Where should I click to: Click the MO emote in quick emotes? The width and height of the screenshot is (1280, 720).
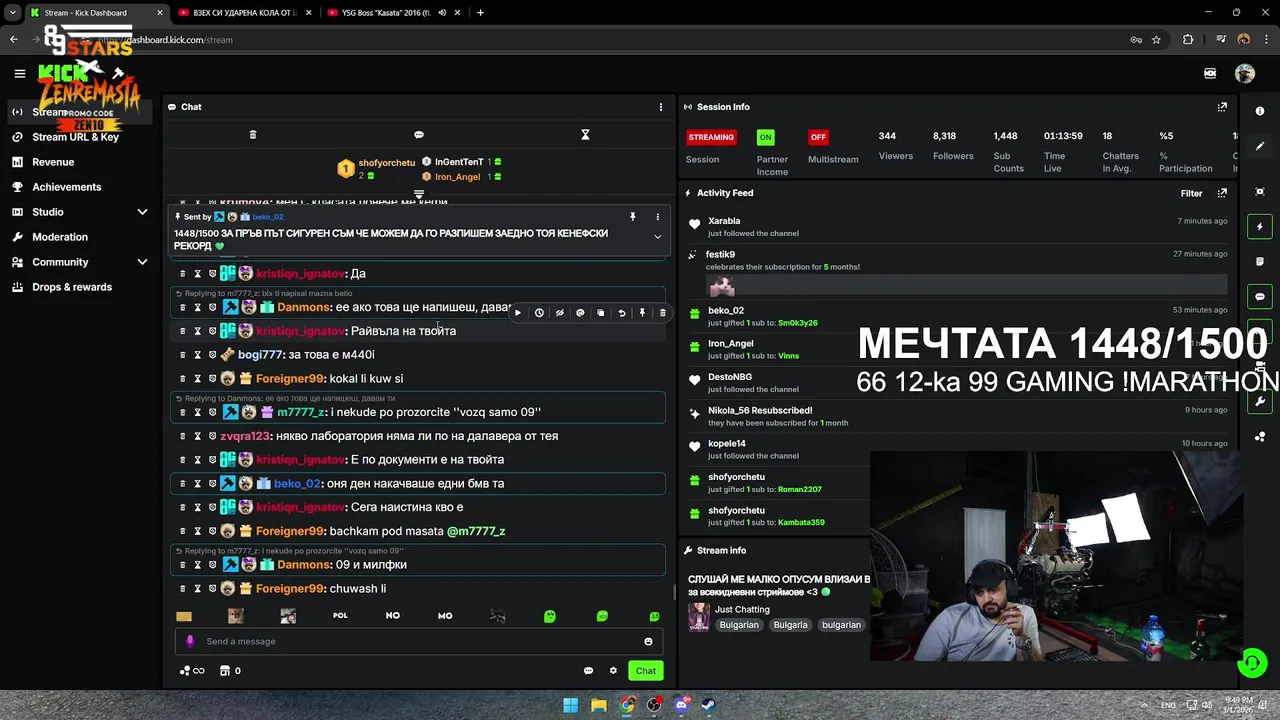tap(445, 616)
